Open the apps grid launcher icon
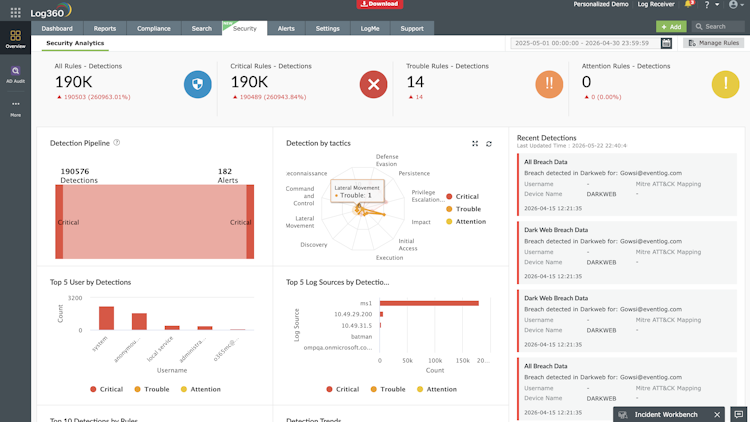This screenshot has width=750, height=422. point(15,12)
